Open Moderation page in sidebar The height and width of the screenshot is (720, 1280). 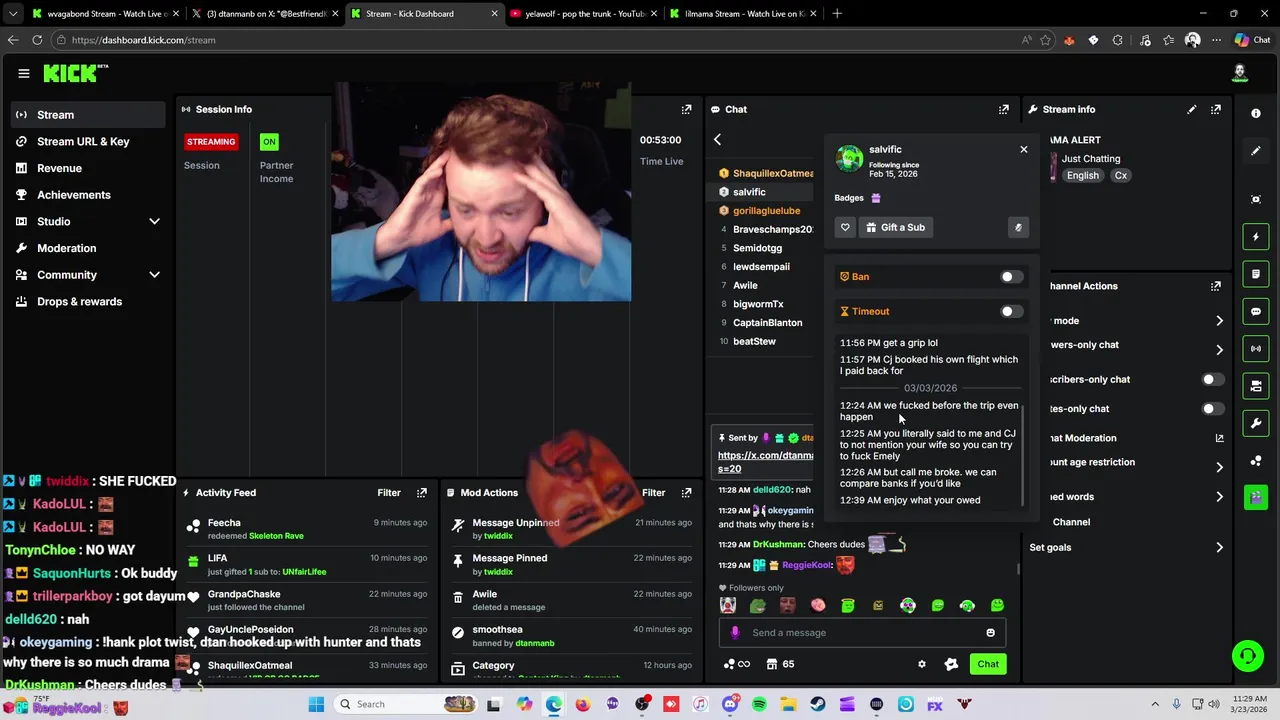88,248
